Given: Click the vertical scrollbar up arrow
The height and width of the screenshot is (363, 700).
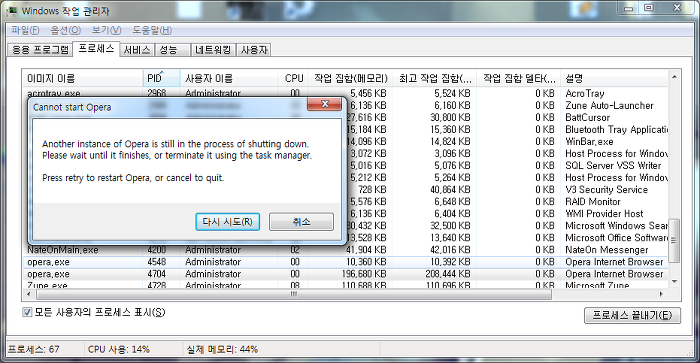Looking at the screenshot, I should (675, 77).
